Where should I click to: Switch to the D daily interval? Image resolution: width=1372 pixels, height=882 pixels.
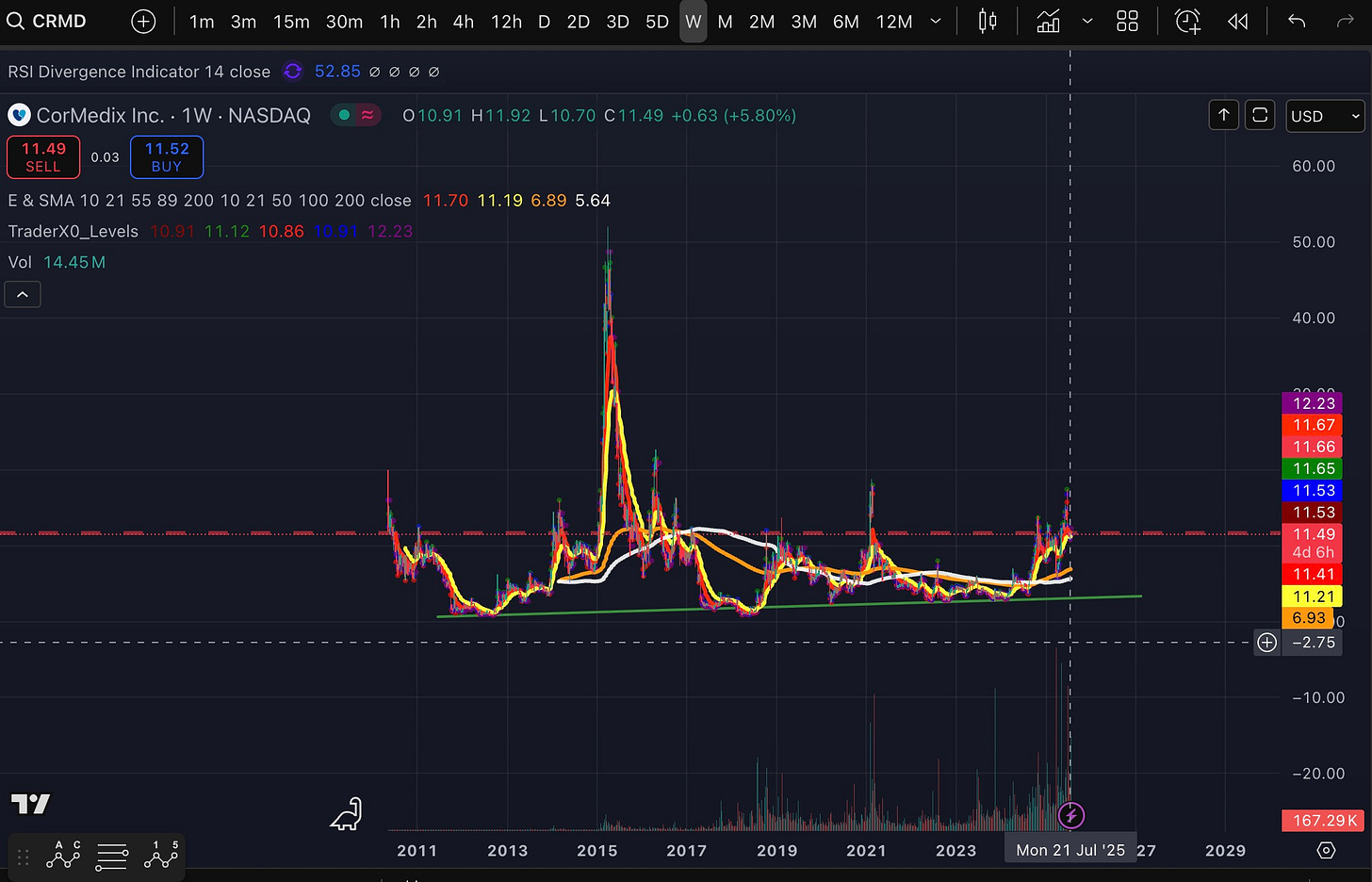pyautogui.click(x=544, y=21)
